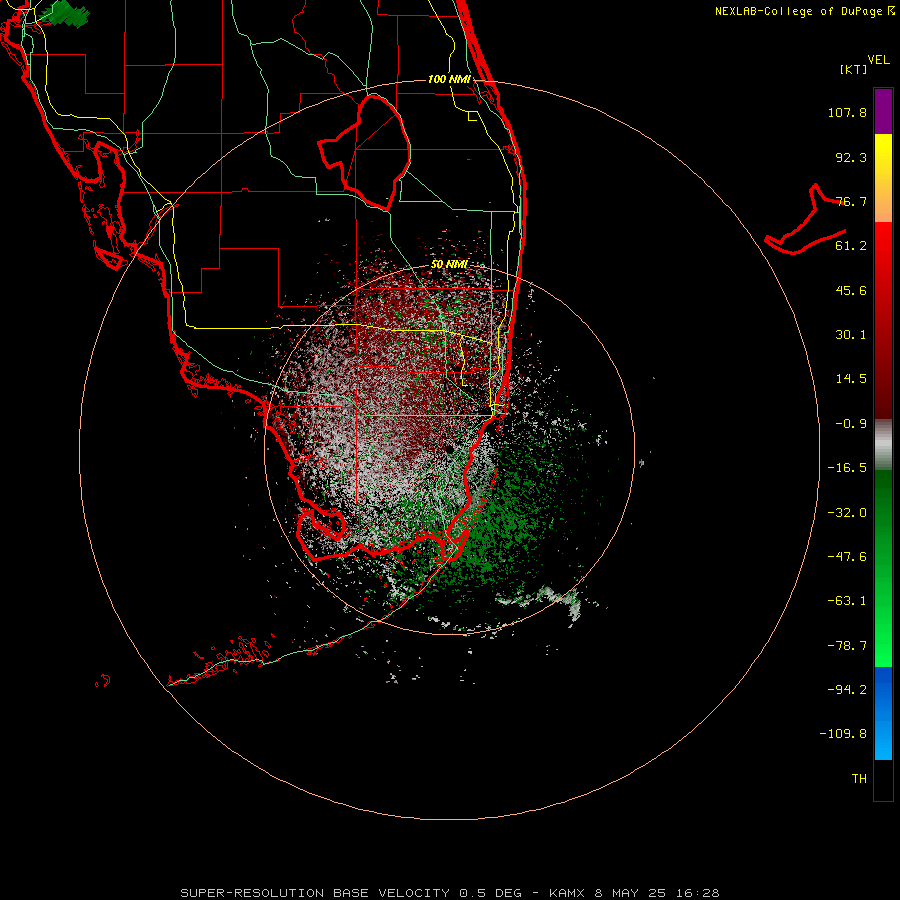Click the -47.6 velocity scale value
This screenshot has height=900, width=900.
(x=847, y=557)
